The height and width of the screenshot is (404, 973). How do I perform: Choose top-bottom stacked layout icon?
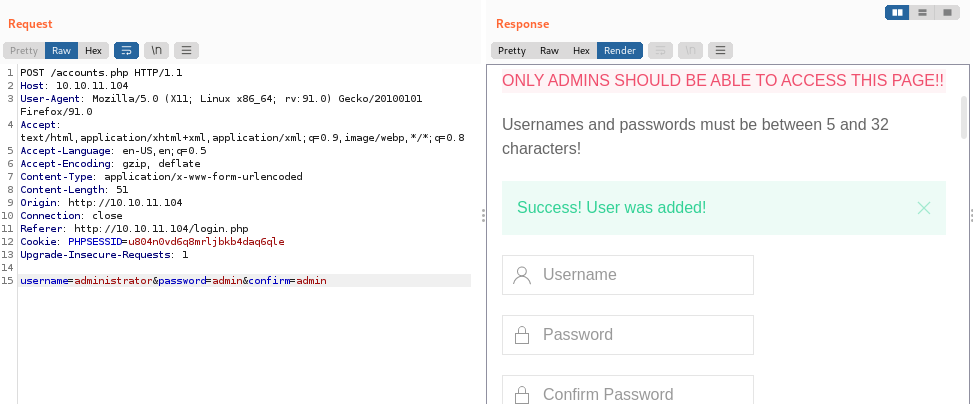922,12
